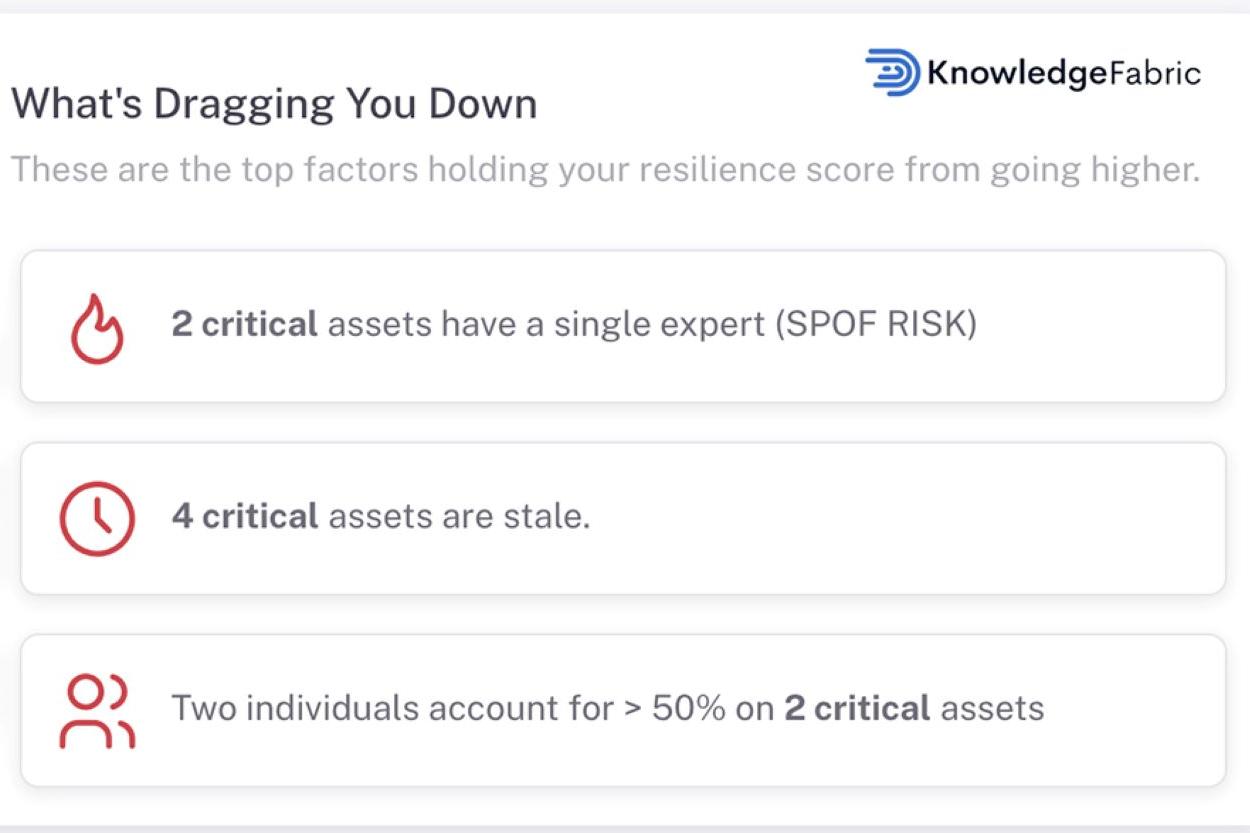This screenshot has width=1250, height=833.
Task: Click the resilience score subtitle description
Action: point(605,169)
